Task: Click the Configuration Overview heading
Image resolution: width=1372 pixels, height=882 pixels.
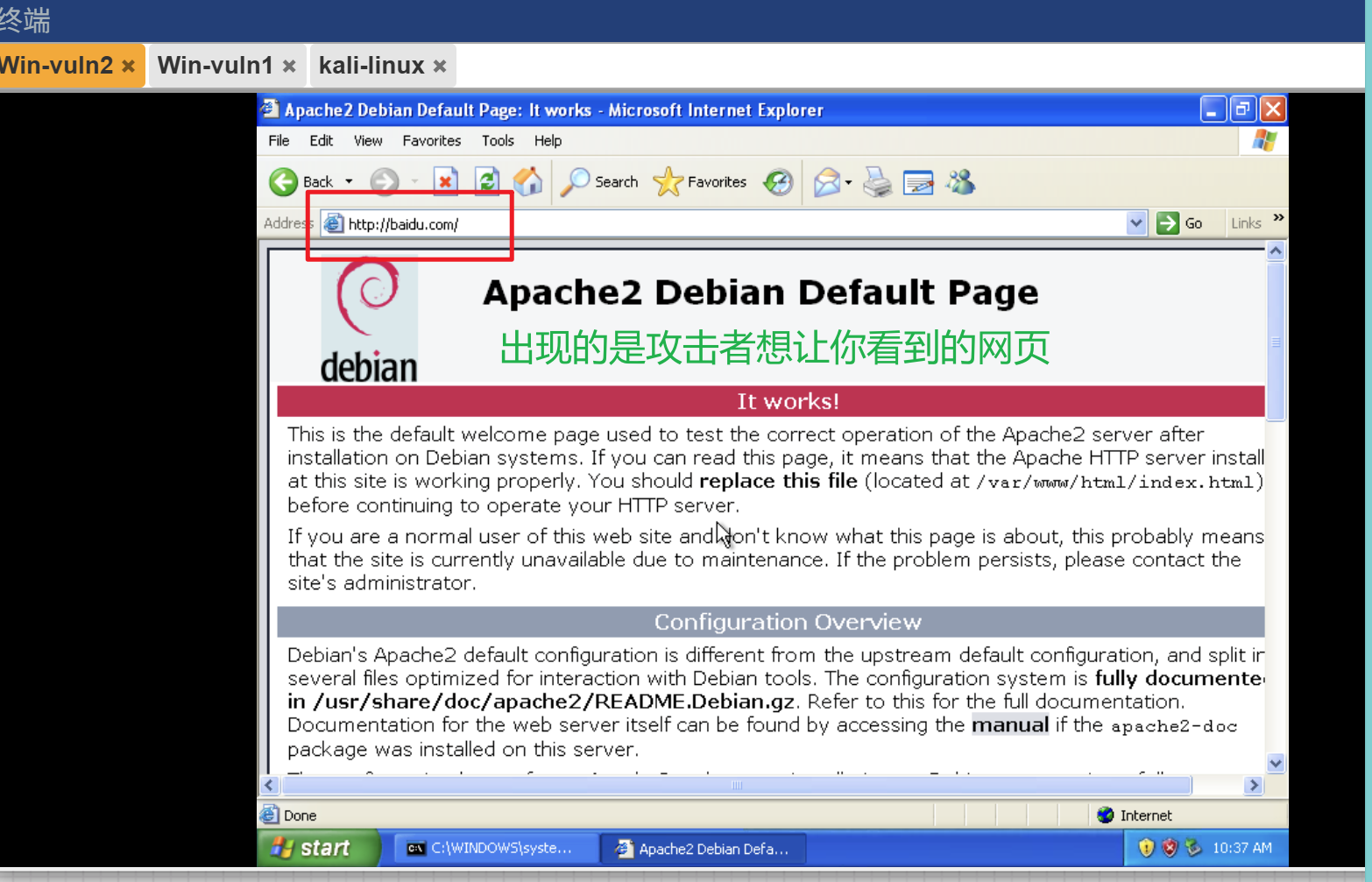Action: pos(788,622)
